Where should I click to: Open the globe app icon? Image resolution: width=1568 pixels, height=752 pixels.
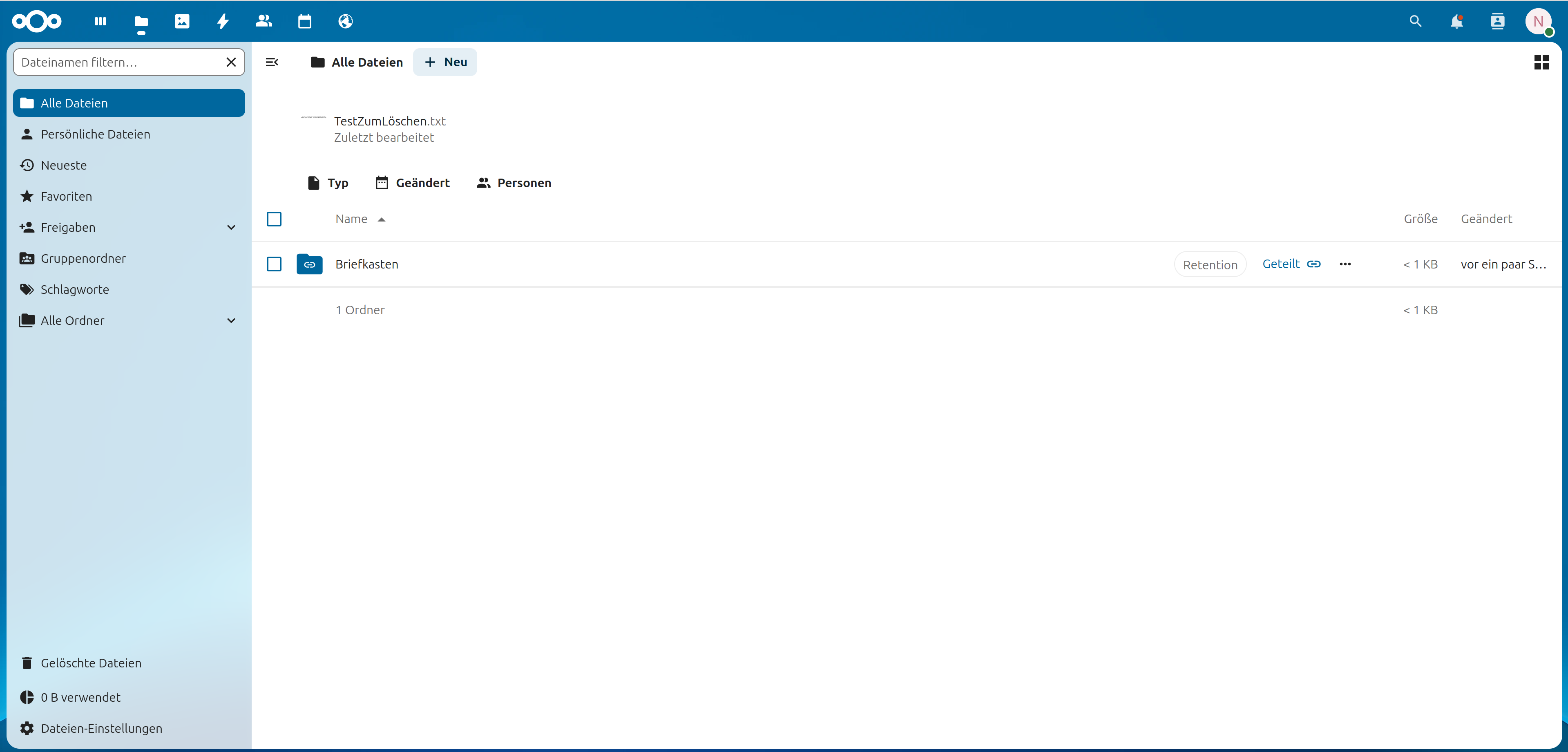(x=345, y=21)
